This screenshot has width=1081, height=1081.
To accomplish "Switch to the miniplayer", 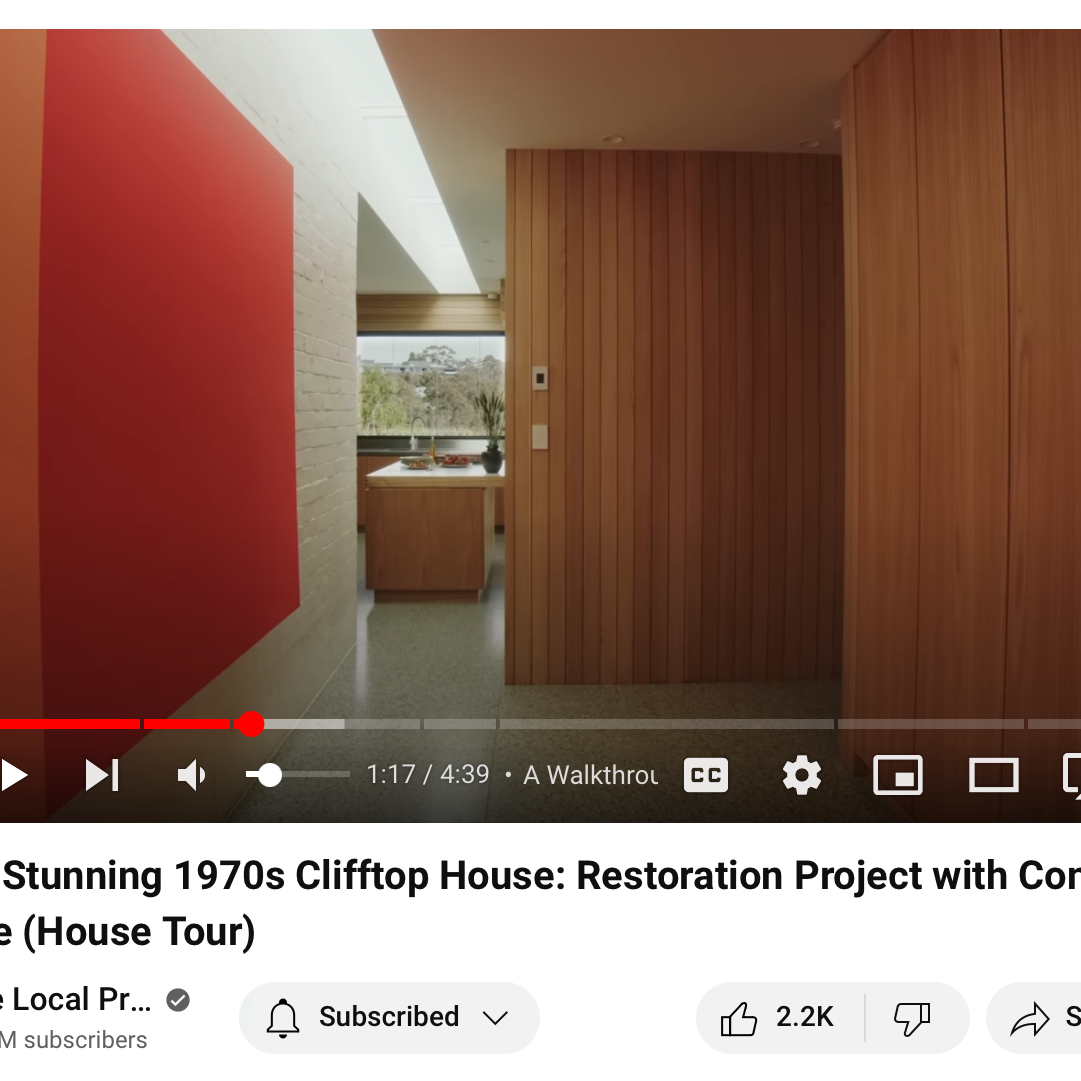I will pos(898,776).
